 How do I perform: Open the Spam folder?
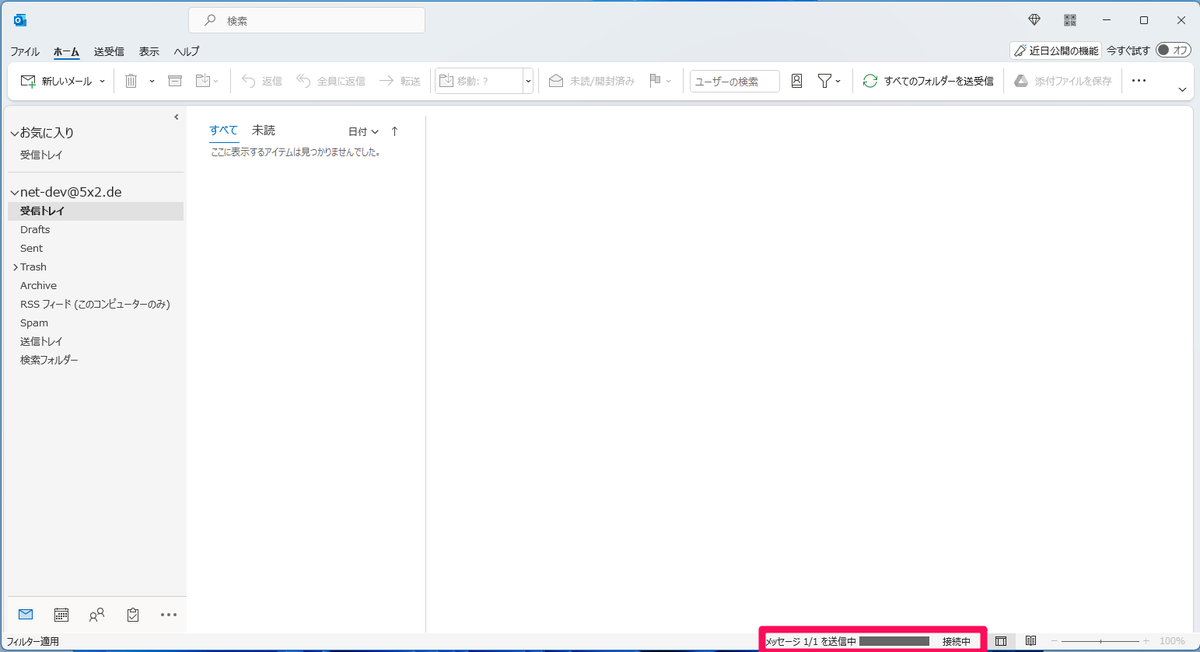point(34,323)
